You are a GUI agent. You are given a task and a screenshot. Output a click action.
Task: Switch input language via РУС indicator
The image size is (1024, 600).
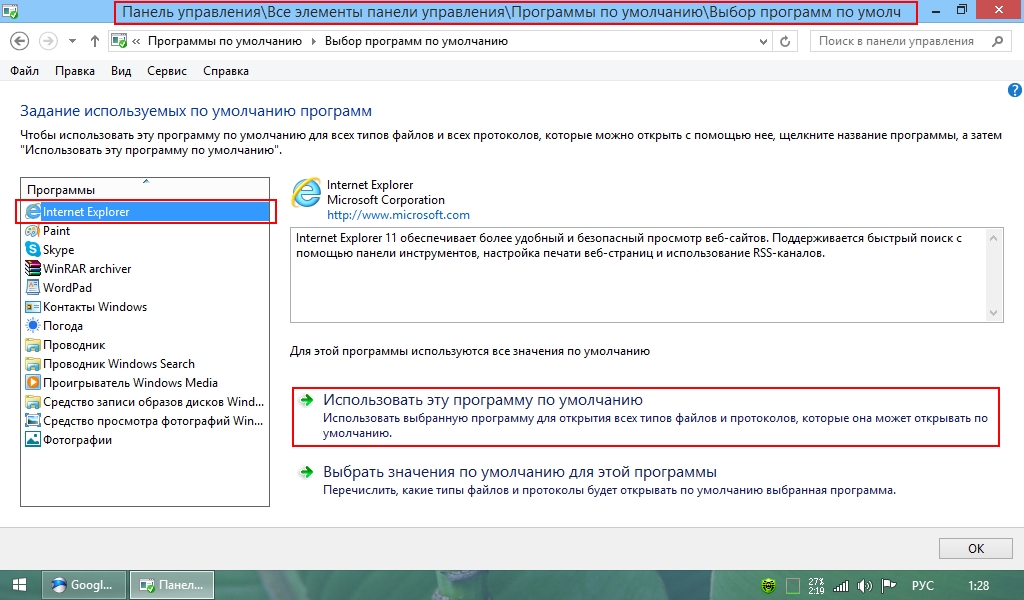[x=922, y=586]
